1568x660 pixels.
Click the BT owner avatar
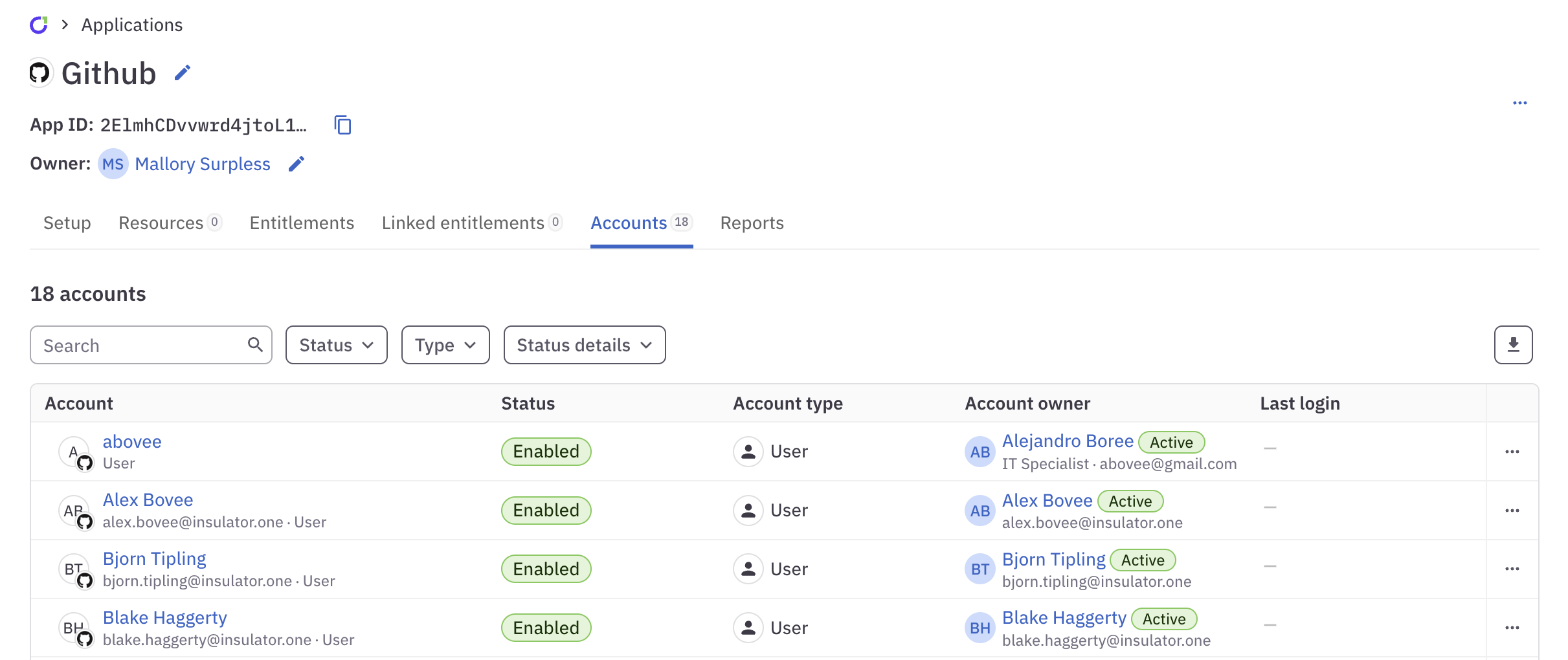980,569
